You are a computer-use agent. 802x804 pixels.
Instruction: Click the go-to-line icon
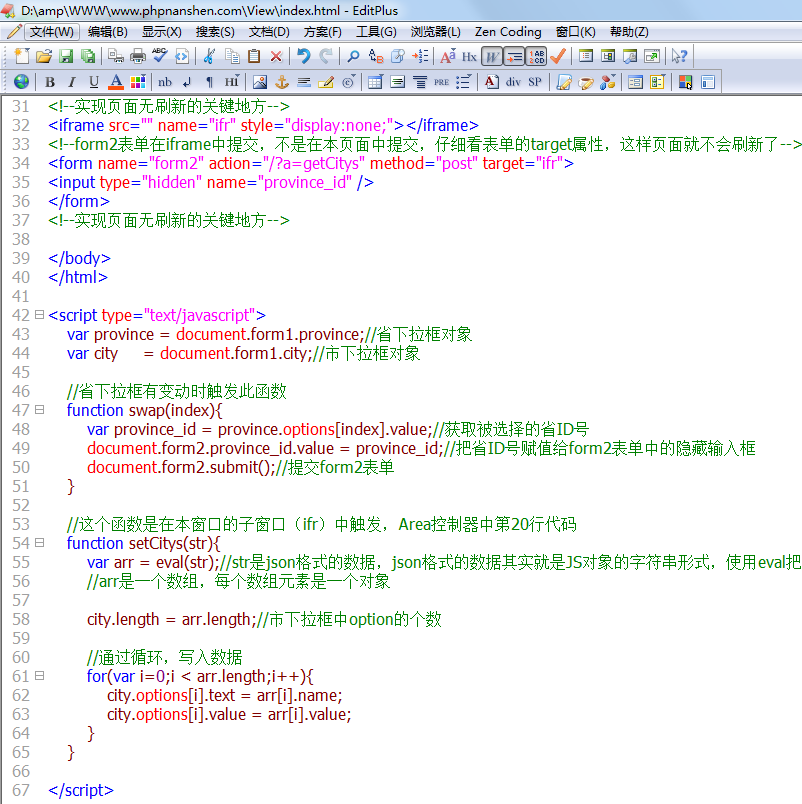tap(420, 56)
